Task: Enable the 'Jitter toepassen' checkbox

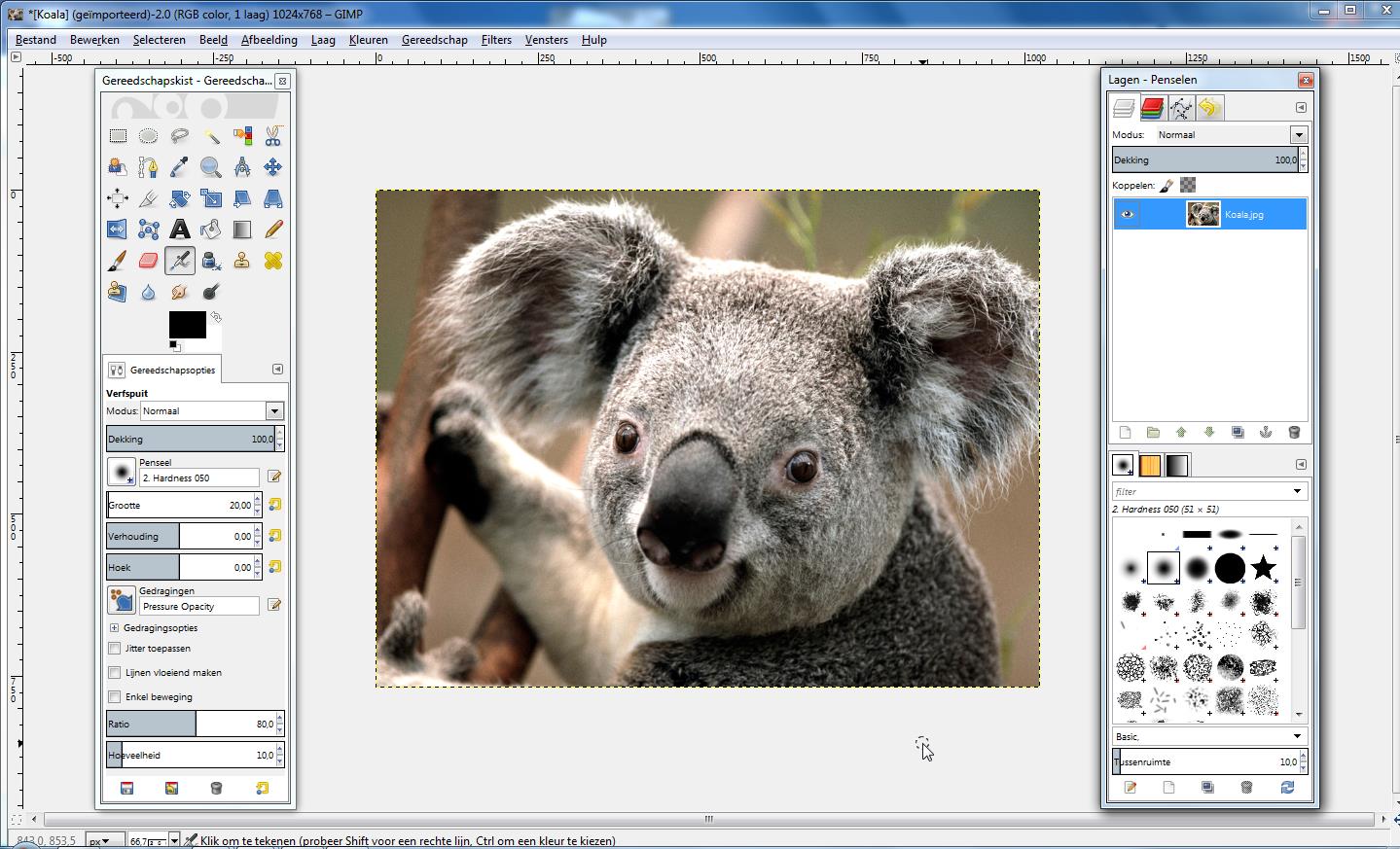Action: pyautogui.click(x=115, y=649)
